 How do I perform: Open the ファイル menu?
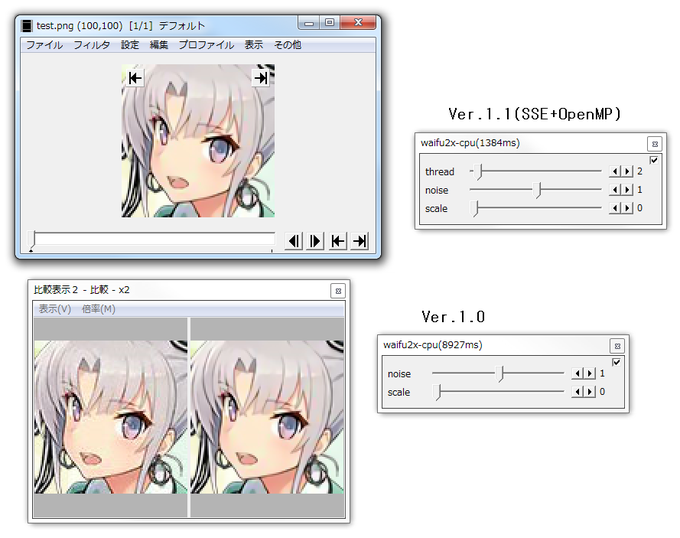[44, 45]
